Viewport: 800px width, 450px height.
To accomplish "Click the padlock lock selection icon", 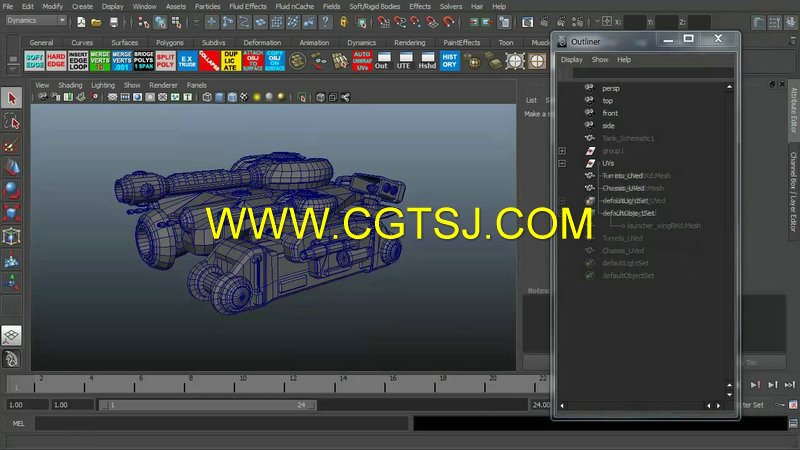I will tap(344, 22).
